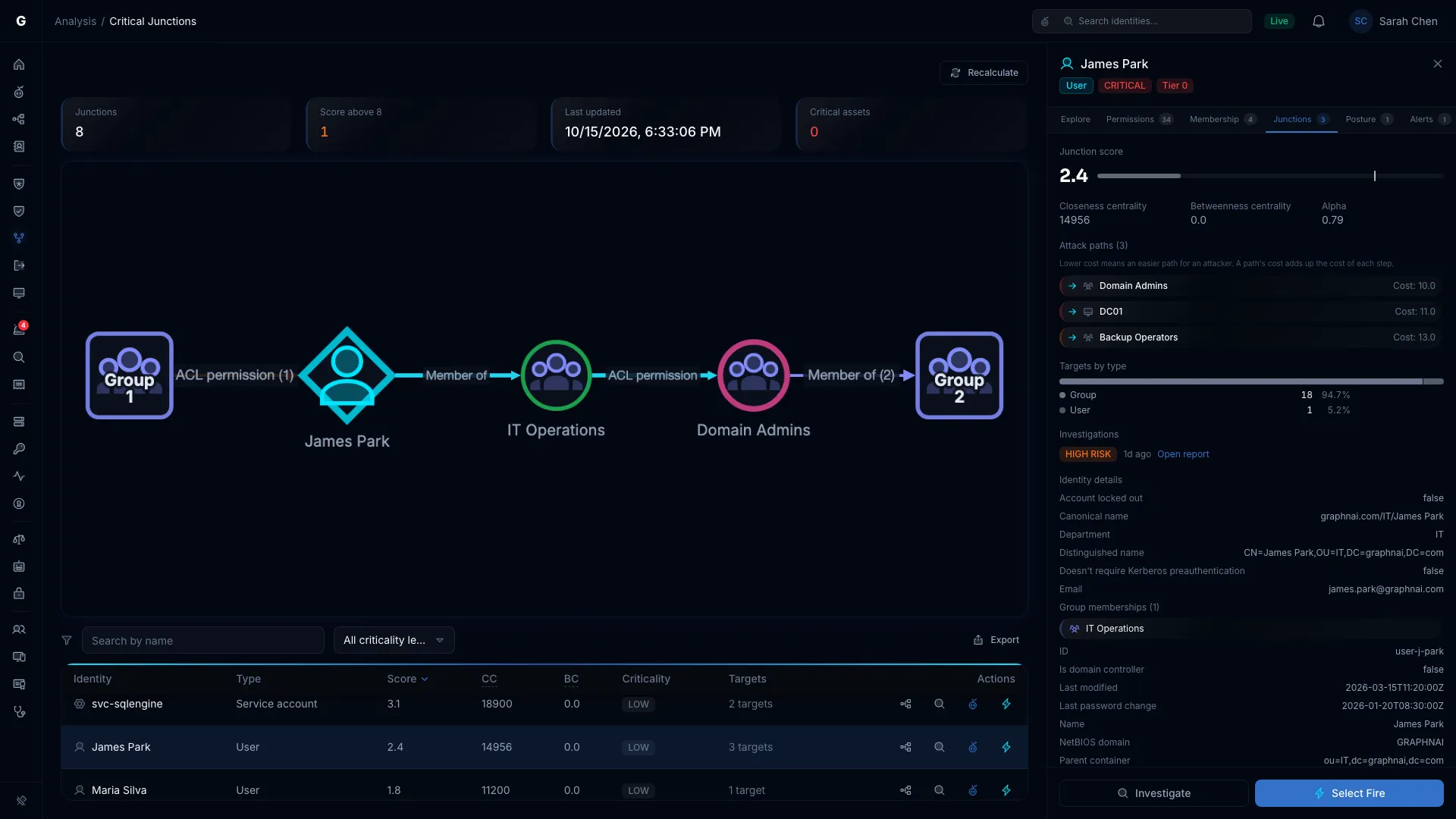Sort by Score column header
Image resolution: width=1456 pixels, height=819 pixels.
[407, 679]
